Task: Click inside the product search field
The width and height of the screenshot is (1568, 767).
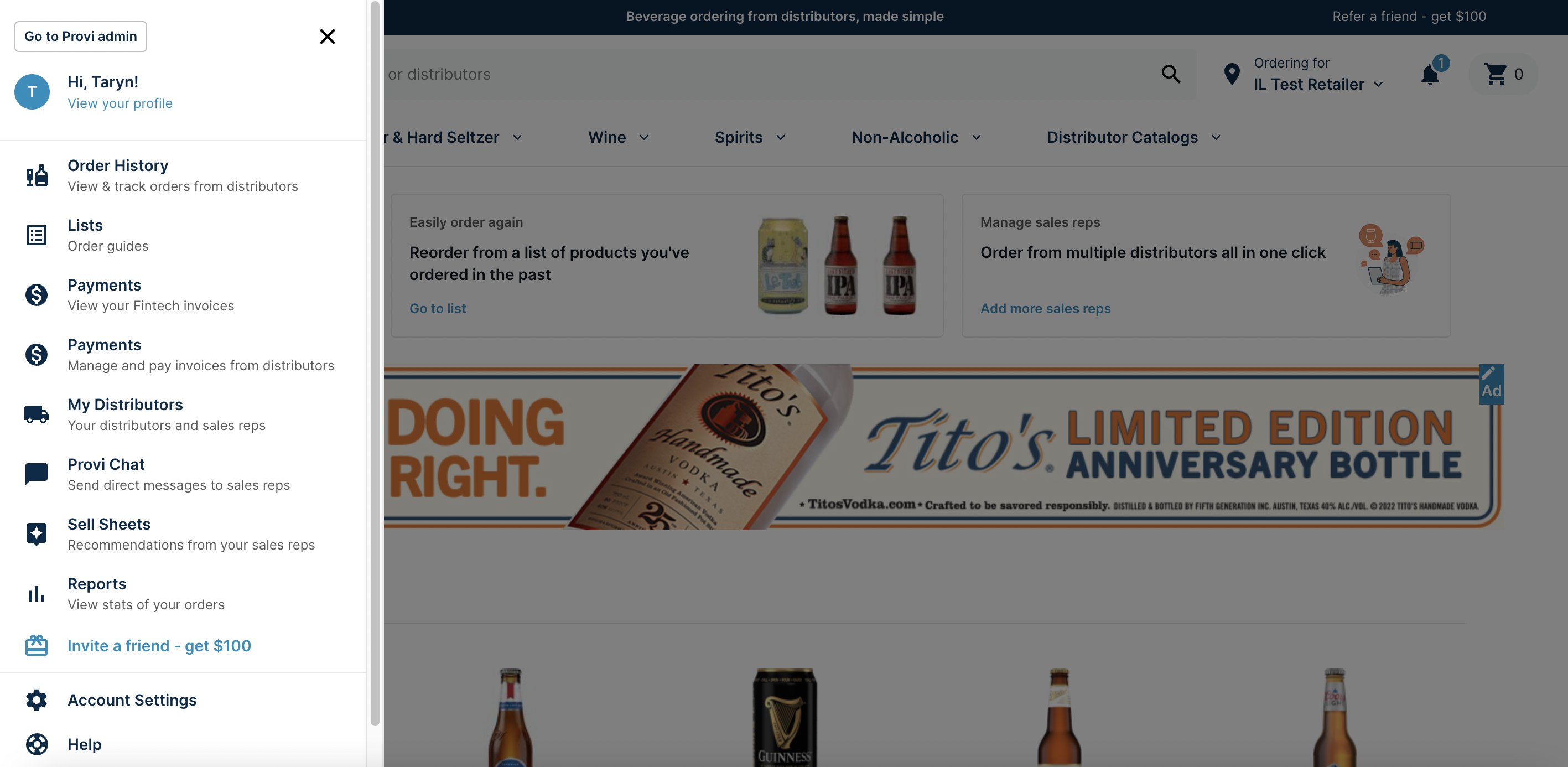Action: [730, 74]
